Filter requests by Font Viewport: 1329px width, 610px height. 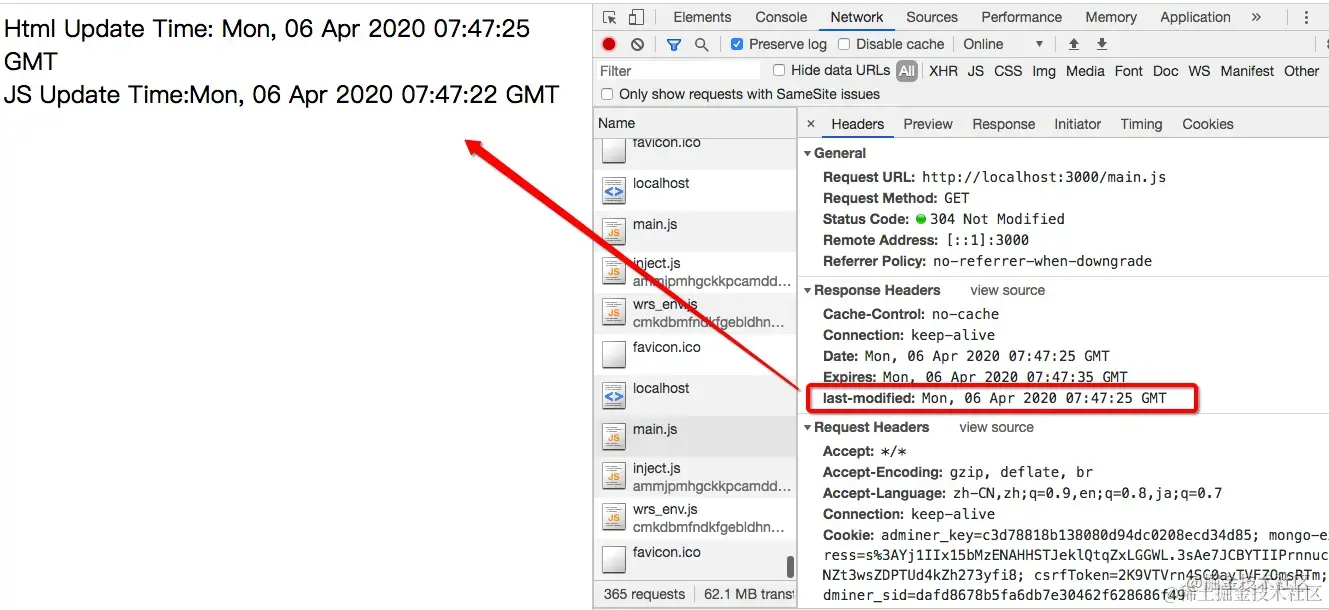[1129, 71]
